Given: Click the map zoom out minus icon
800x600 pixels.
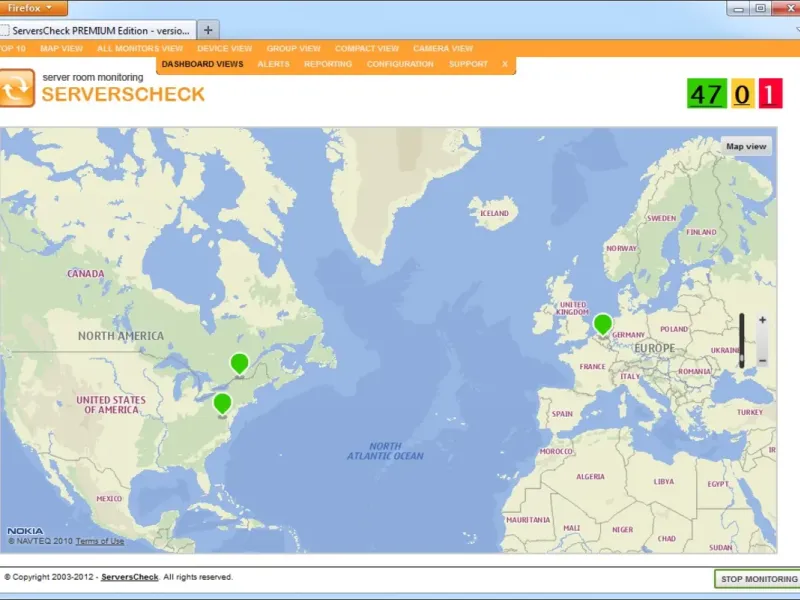Looking at the screenshot, I should tap(762, 361).
